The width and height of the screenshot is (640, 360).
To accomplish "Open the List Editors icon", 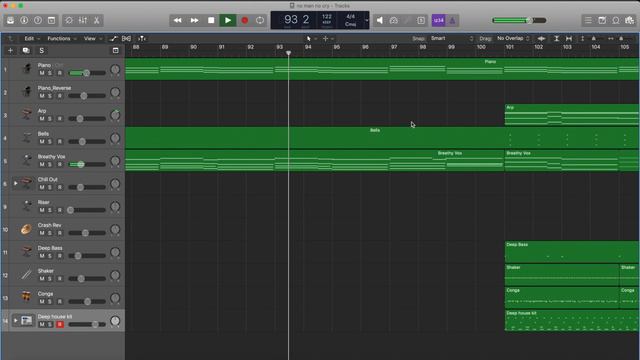I will (x=588, y=20).
